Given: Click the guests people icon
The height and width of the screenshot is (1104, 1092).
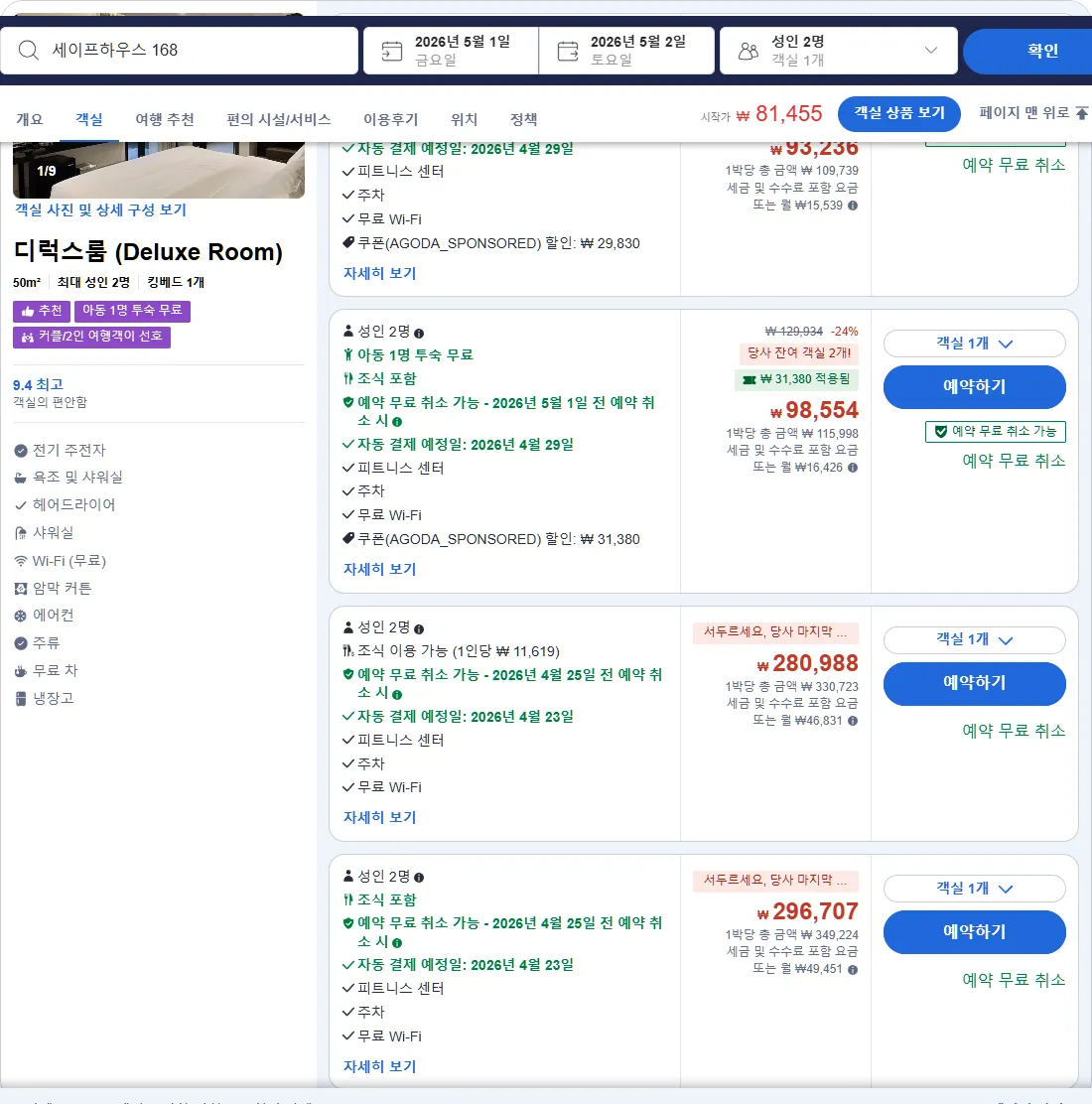Looking at the screenshot, I should click(749, 51).
